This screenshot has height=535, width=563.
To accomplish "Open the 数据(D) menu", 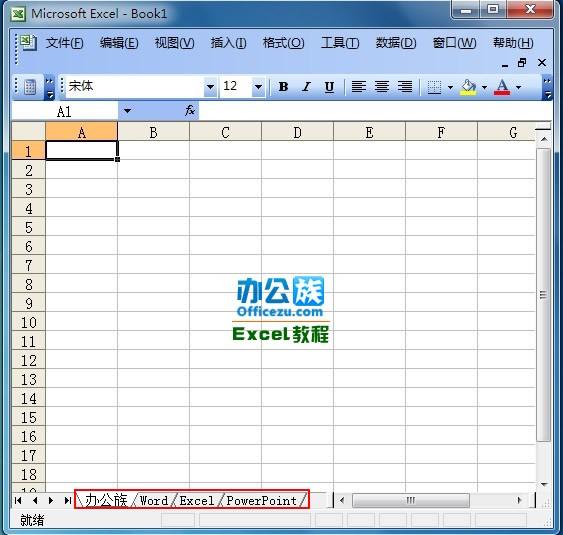I will coord(396,43).
